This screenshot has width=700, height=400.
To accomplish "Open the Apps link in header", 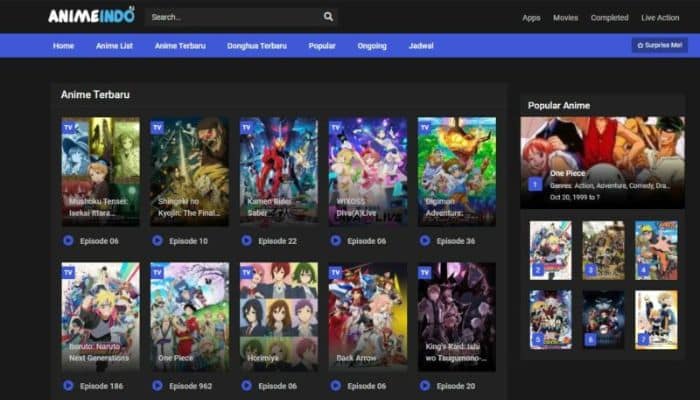I will (531, 18).
